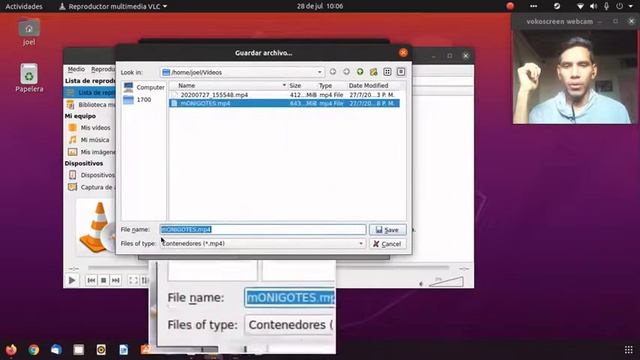Screen dimensions: 640x360
Task: Close the vokoscreen webcam window
Action: [631, 21]
